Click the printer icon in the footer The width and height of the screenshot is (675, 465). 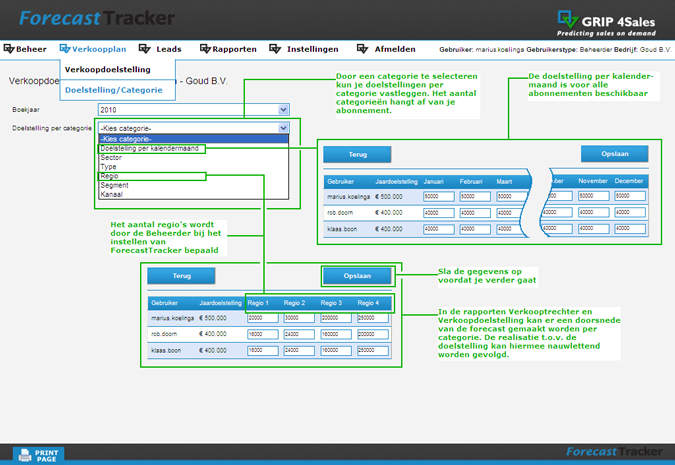(x=25, y=455)
